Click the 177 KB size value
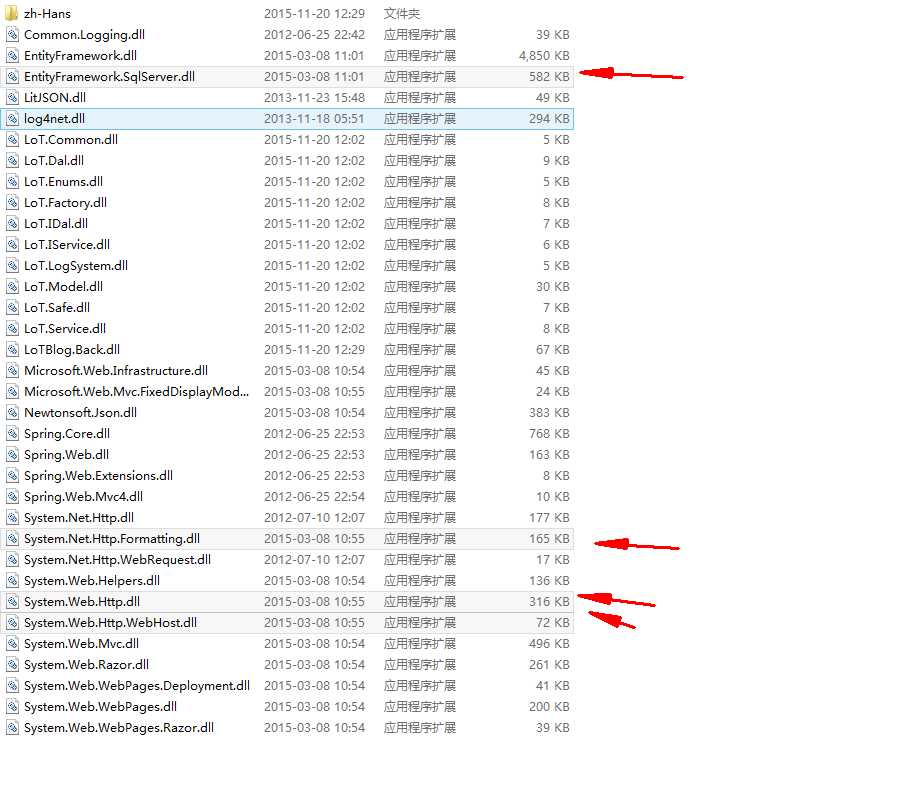This screenshot has width=900, height=789. (x=549, y=518)
